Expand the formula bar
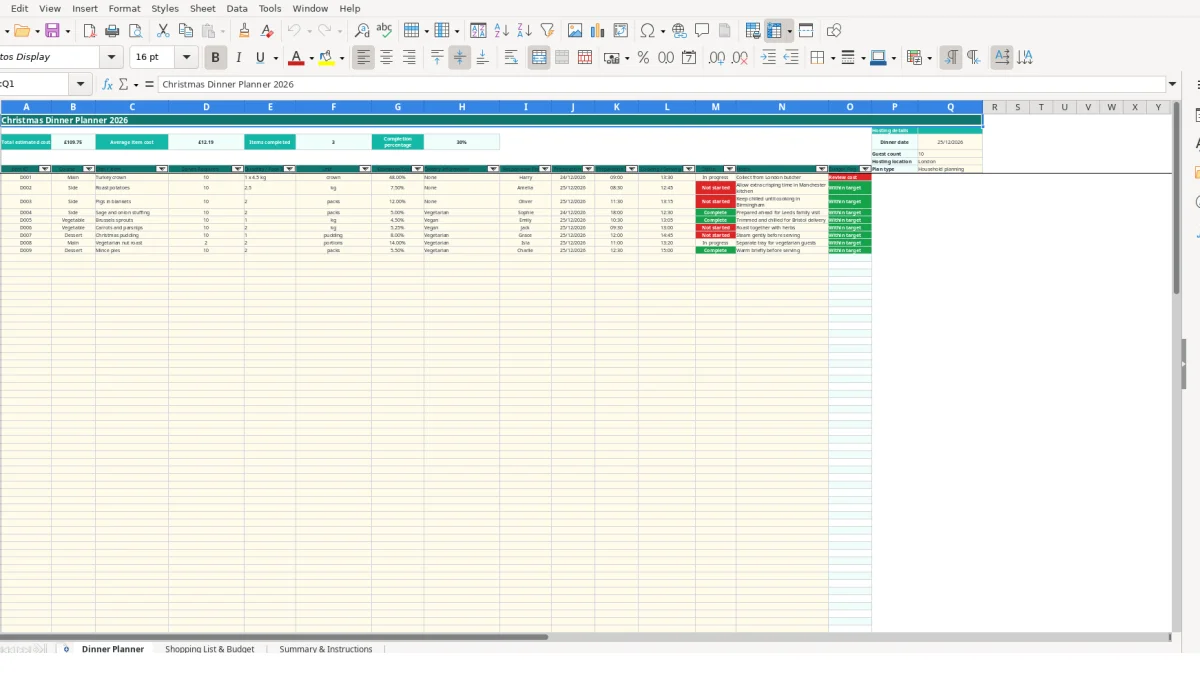1200x675 pixels. (x=1172, y=85)
